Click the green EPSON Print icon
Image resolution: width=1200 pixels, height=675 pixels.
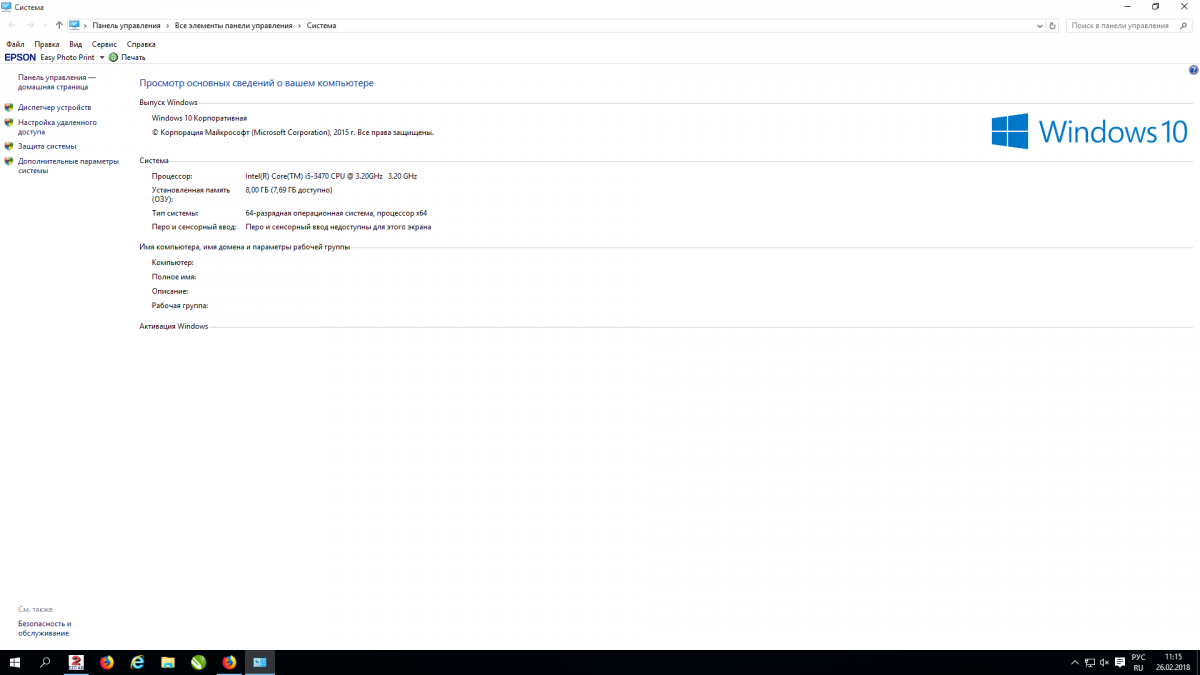pos(113,58)
